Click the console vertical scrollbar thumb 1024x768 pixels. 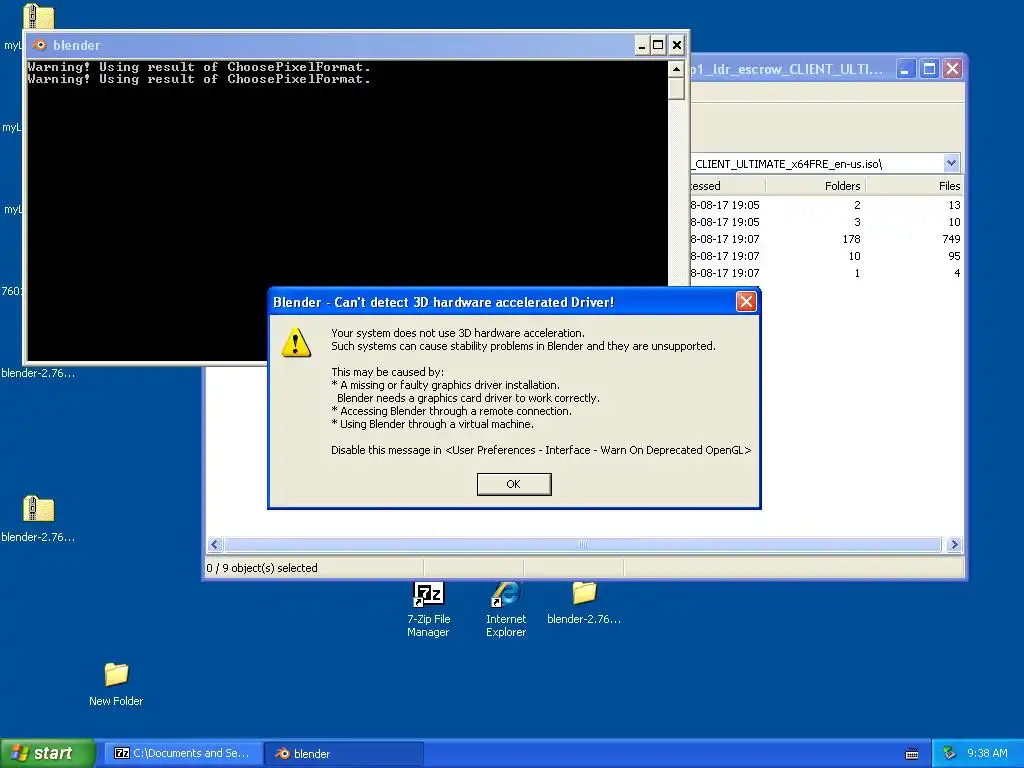(677, 88)
